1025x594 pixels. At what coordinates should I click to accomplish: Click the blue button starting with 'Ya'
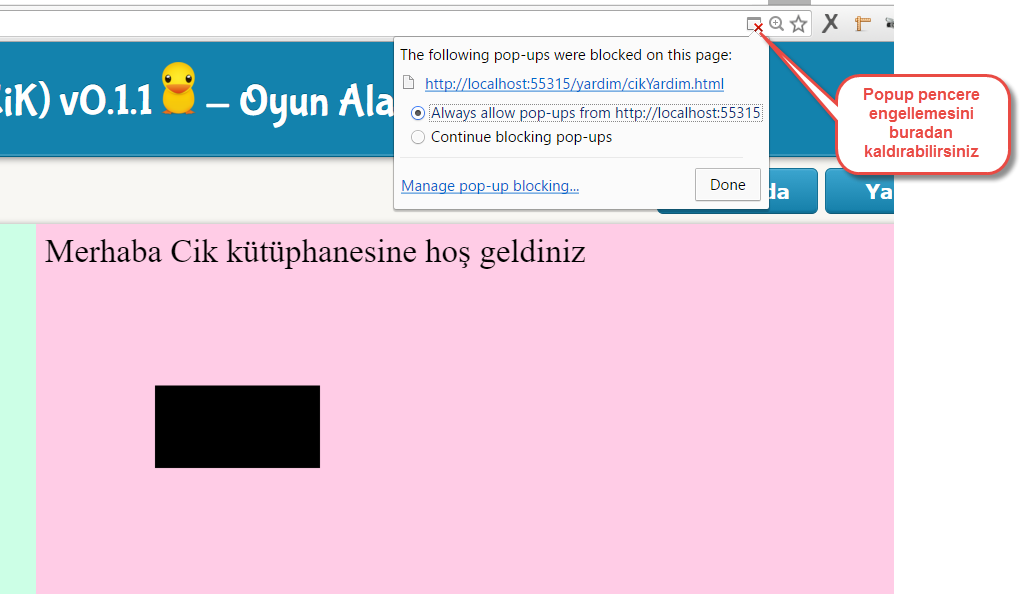[x=860, y=191]
